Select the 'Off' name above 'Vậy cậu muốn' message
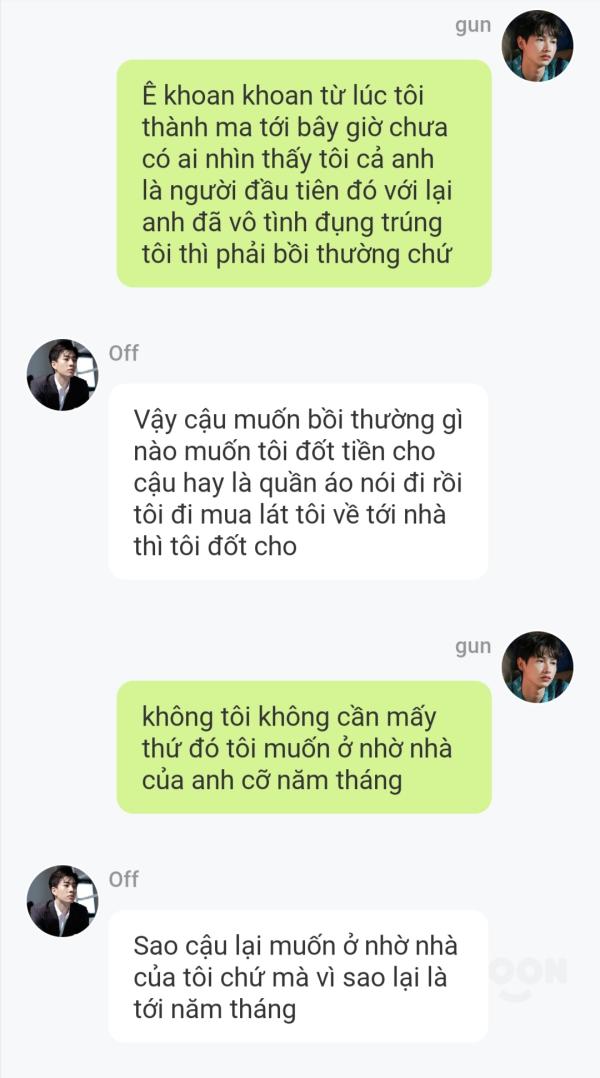Image resolution: width=600 pixels, height=1078 pixels. point(124,353)
